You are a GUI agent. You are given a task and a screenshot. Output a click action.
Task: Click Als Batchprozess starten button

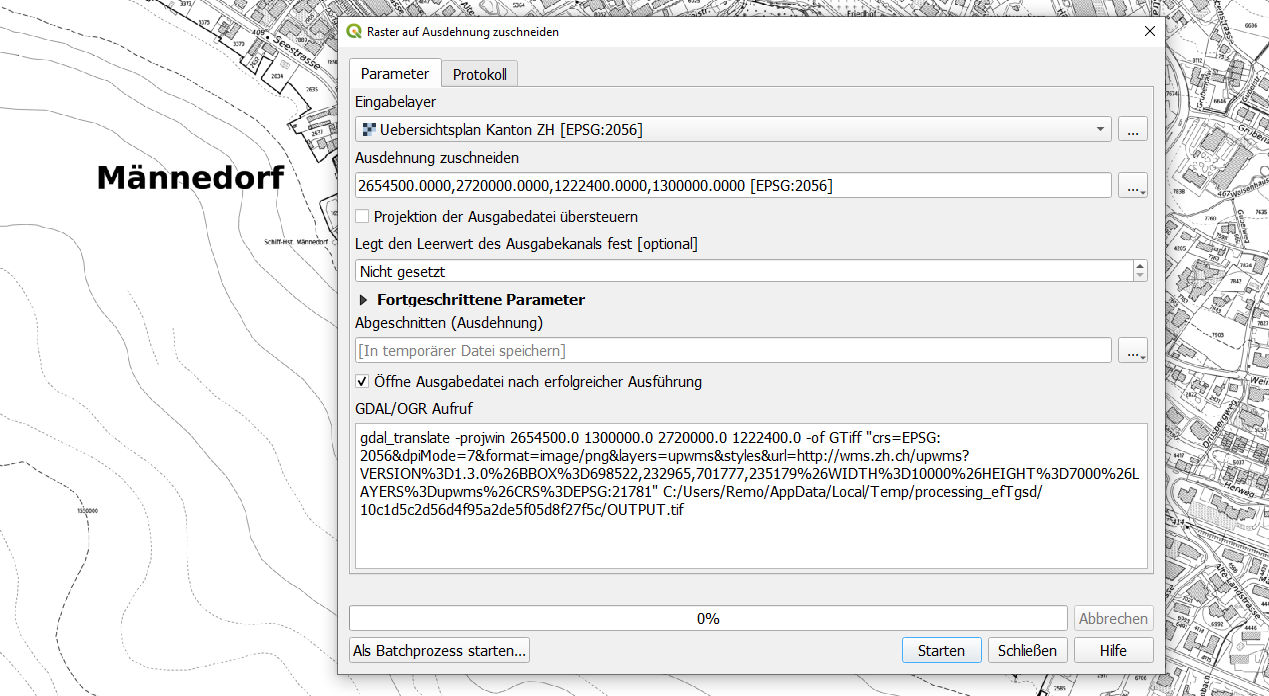tap(439, 650)
